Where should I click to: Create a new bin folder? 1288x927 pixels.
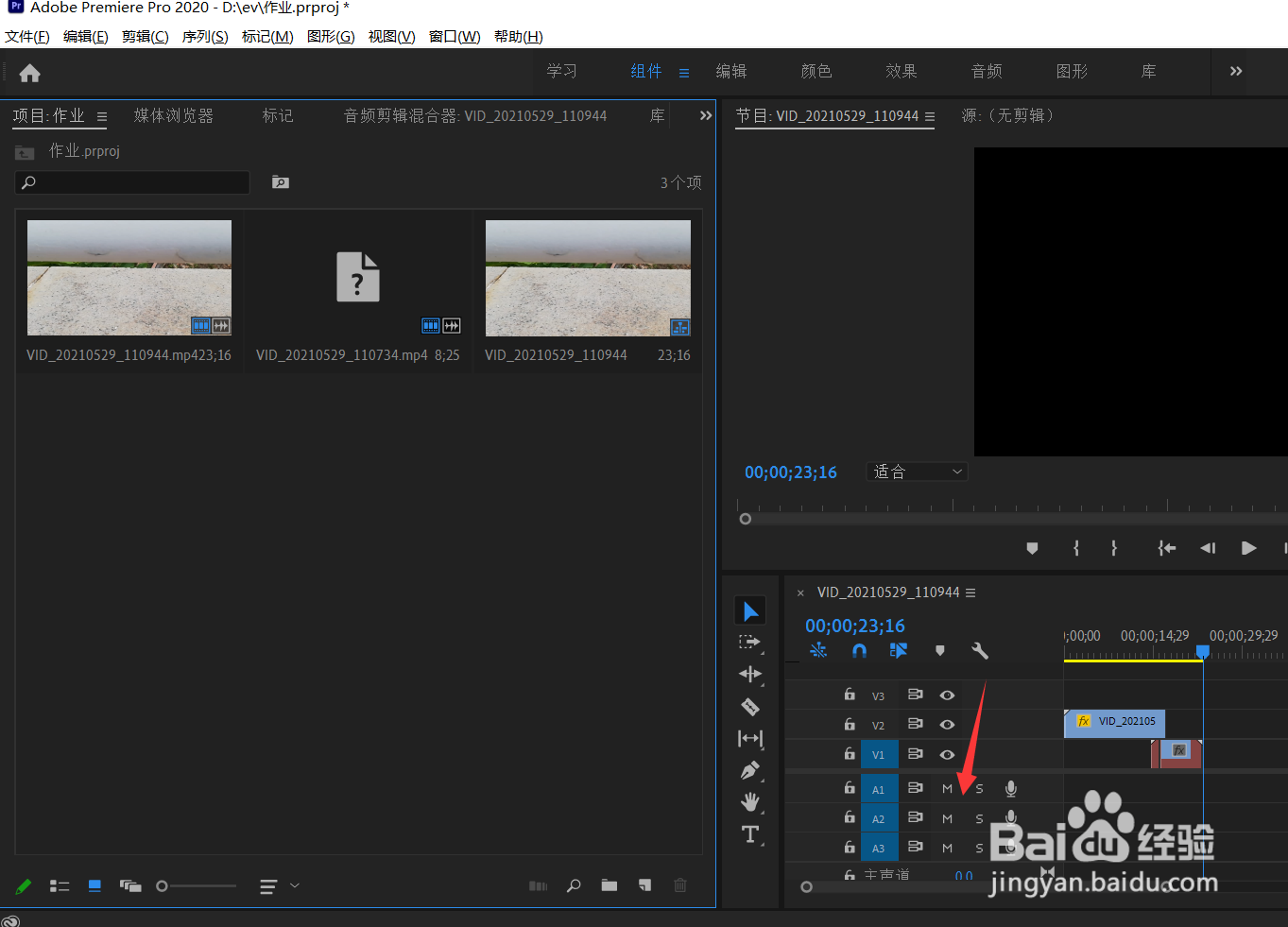click(610, 885)
